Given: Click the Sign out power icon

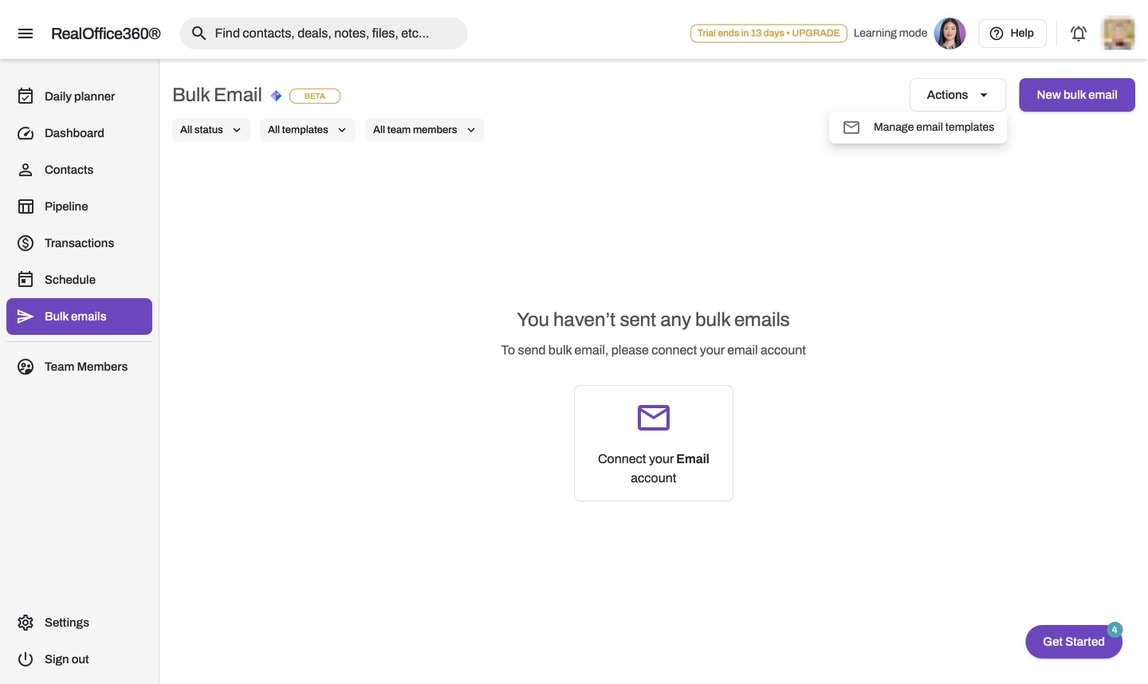Looking at the screenshot, I should pos(25,660).
